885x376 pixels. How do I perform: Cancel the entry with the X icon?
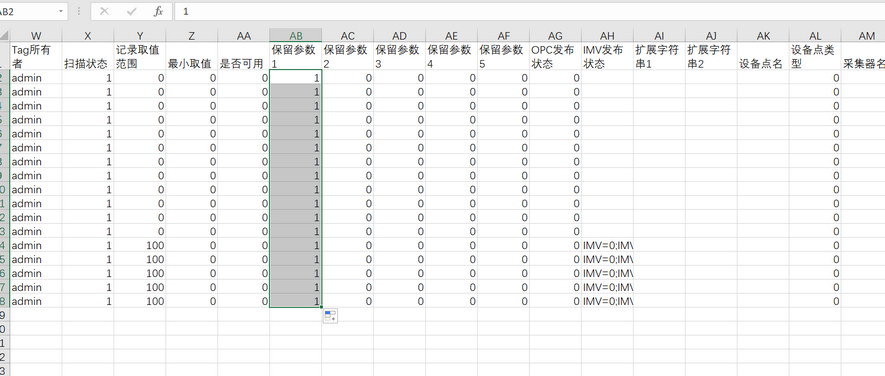pyautogui.click(x=104, y=11)
